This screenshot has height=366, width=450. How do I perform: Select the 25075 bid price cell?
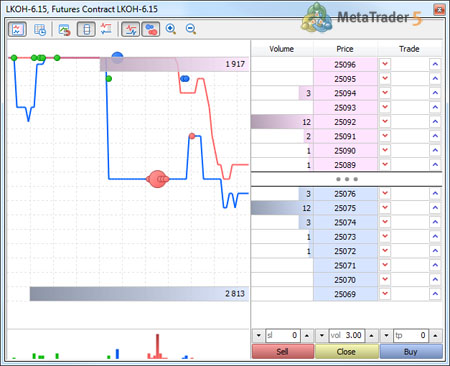click(x=345, y=208)
